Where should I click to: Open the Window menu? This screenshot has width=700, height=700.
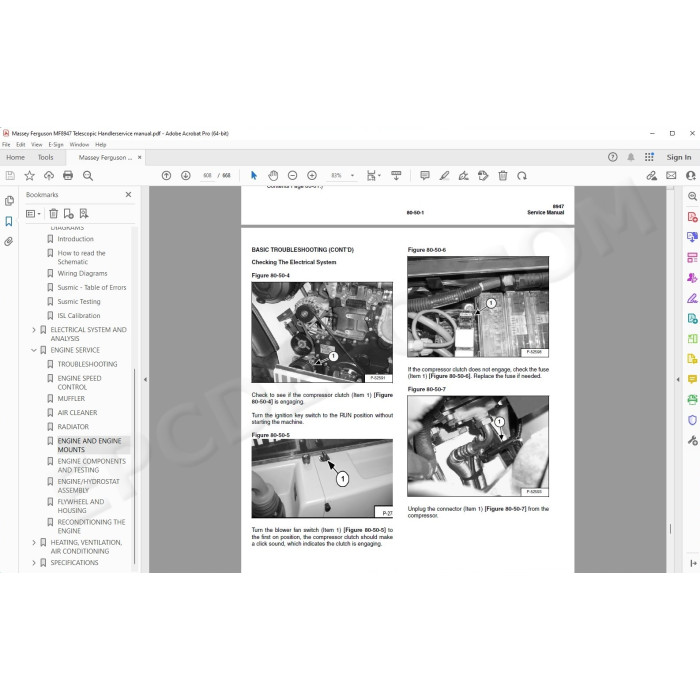(x=79, y=145)
